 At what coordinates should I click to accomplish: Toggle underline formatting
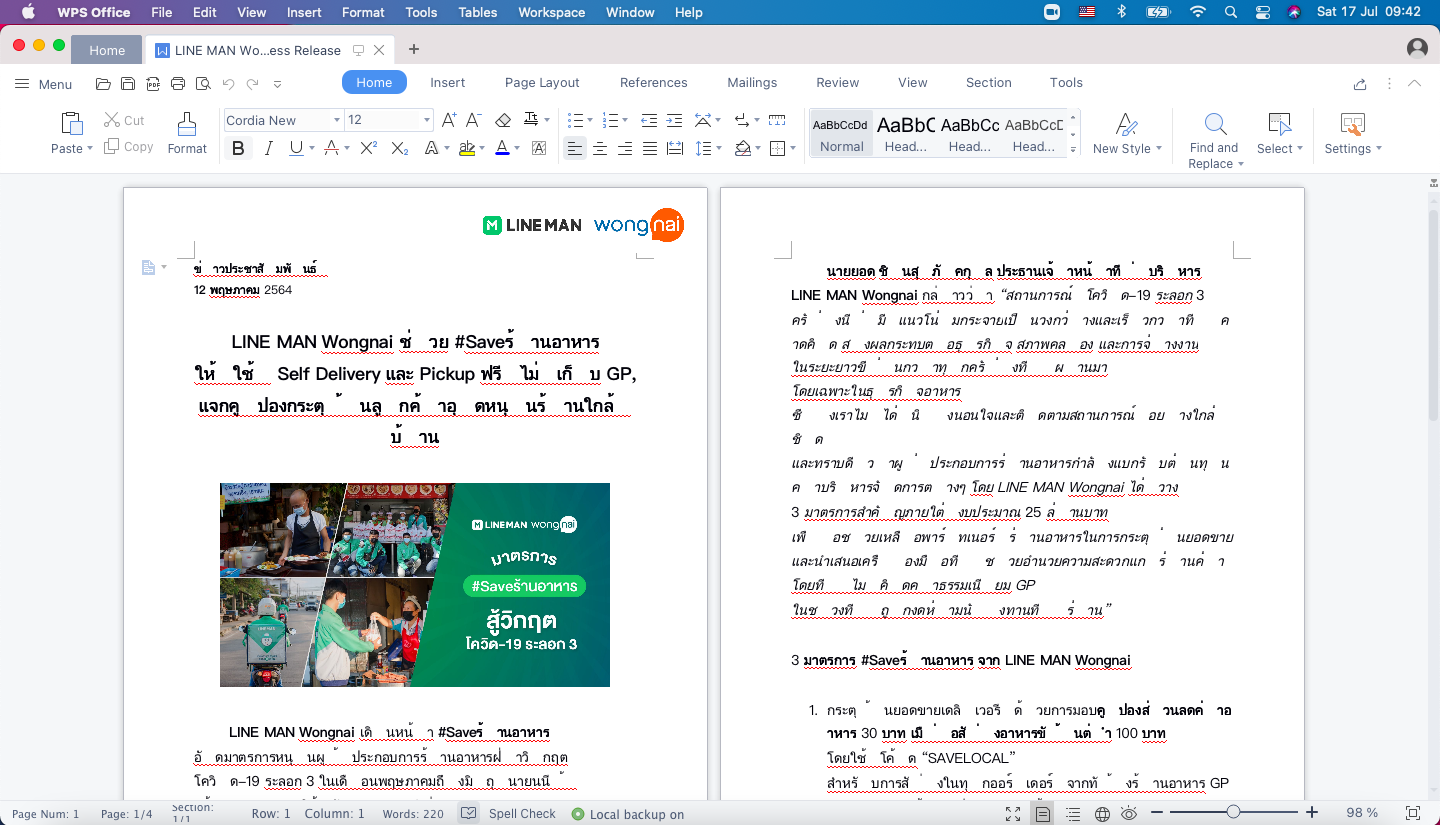[x=295, y=148]
